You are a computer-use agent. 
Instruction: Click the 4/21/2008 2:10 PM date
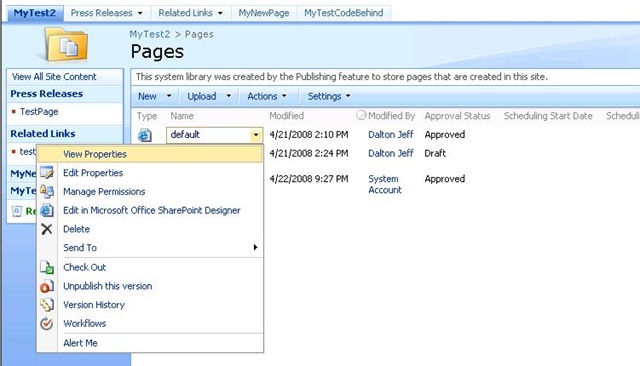[x=309, y=135]
